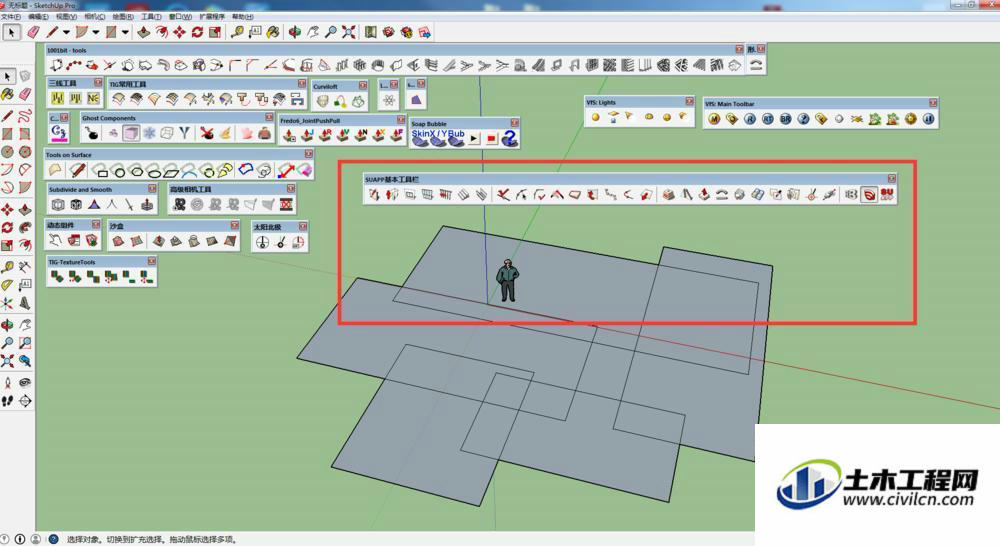Click SU icon at SUAPP toolbar end
This screenshot has width=1000, height=546.
[887, 195]
